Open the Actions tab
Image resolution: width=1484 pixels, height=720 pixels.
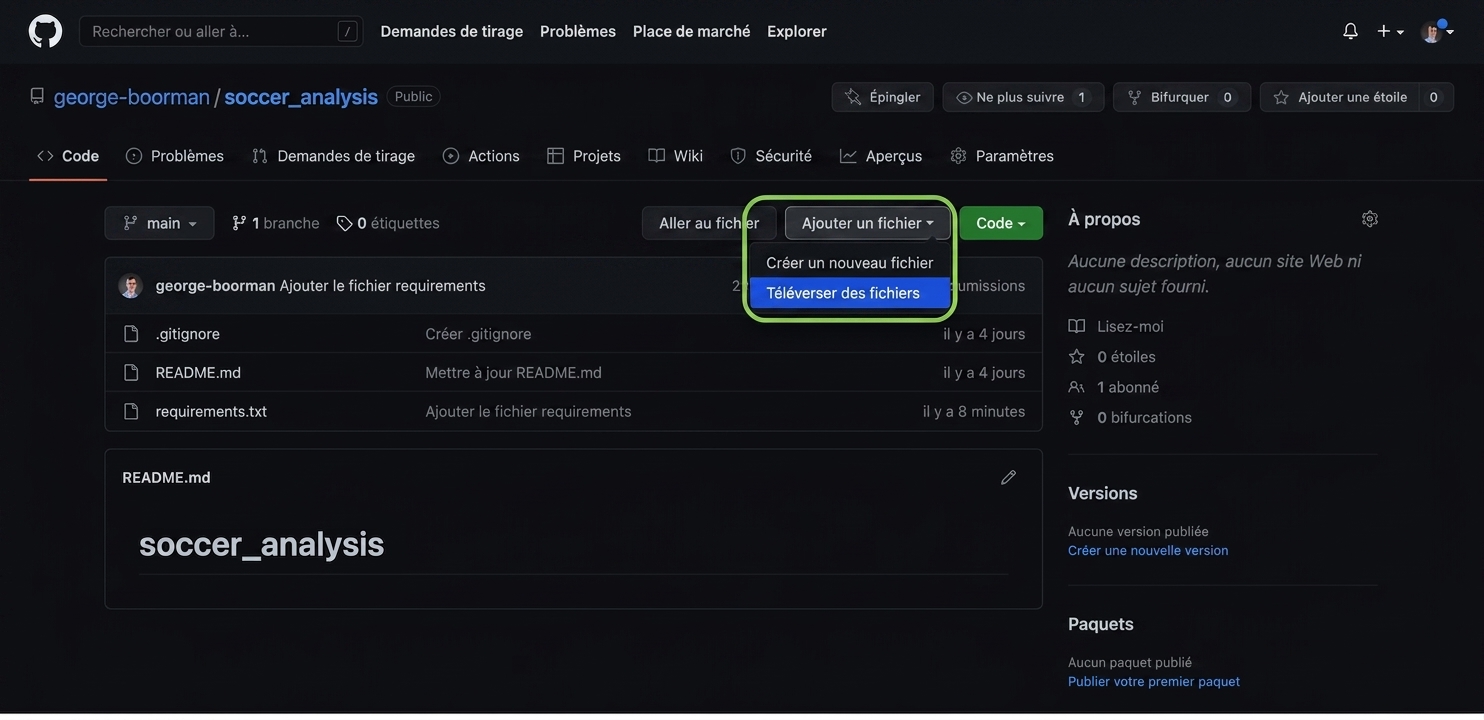point(482,156)
